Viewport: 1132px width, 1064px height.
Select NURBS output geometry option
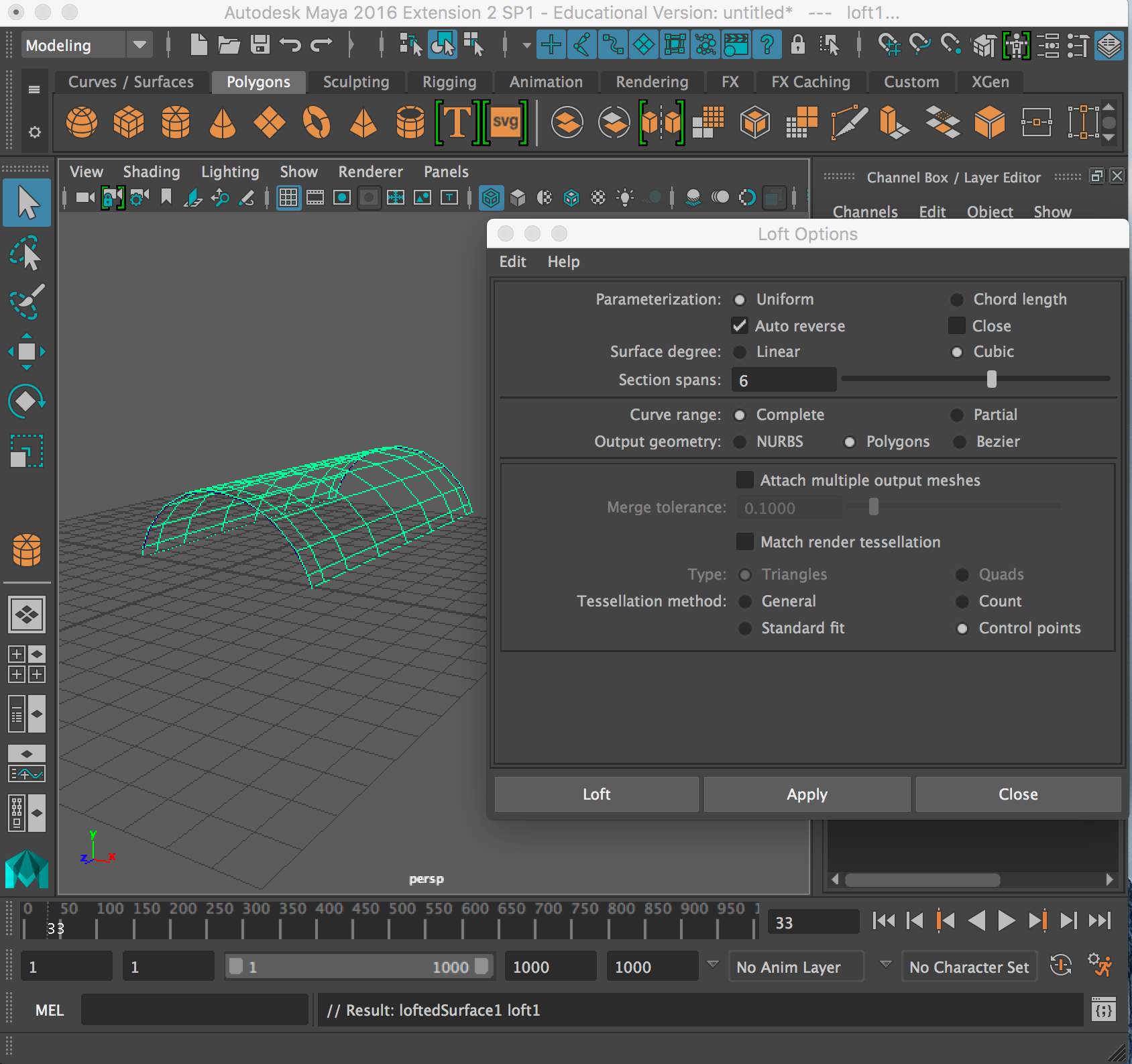[x=740, y=441]
